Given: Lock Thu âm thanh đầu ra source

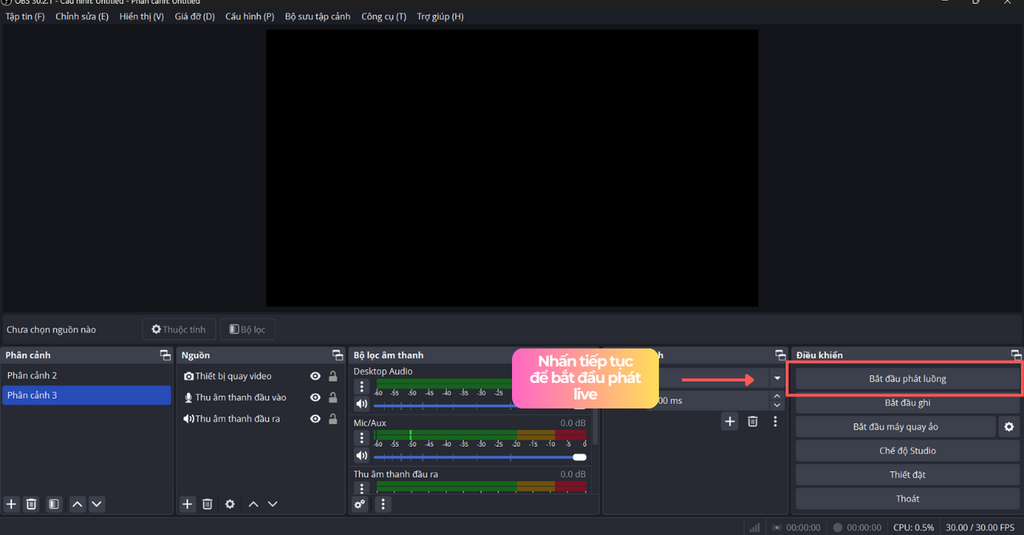Looking at the screenshot, I should pyautogui.click(x=333, y=419).
